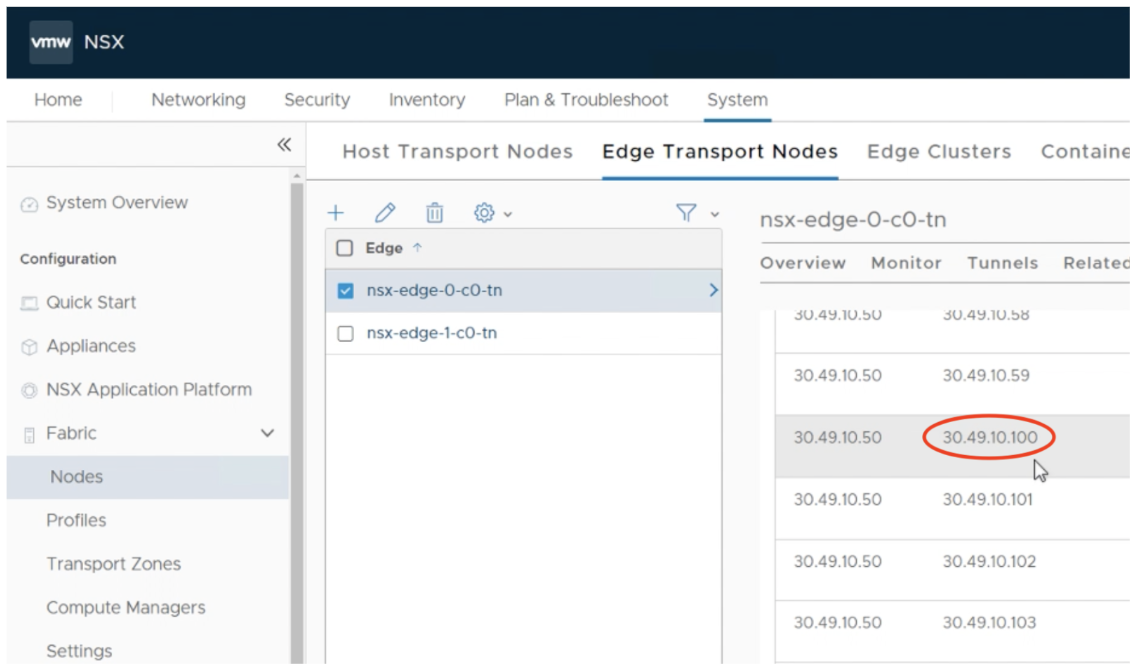This screenshot has width=1137, height=672.
Task: Click remote IP 30.49.10.100
Action: pyautogui.click(x=989, y=437)
